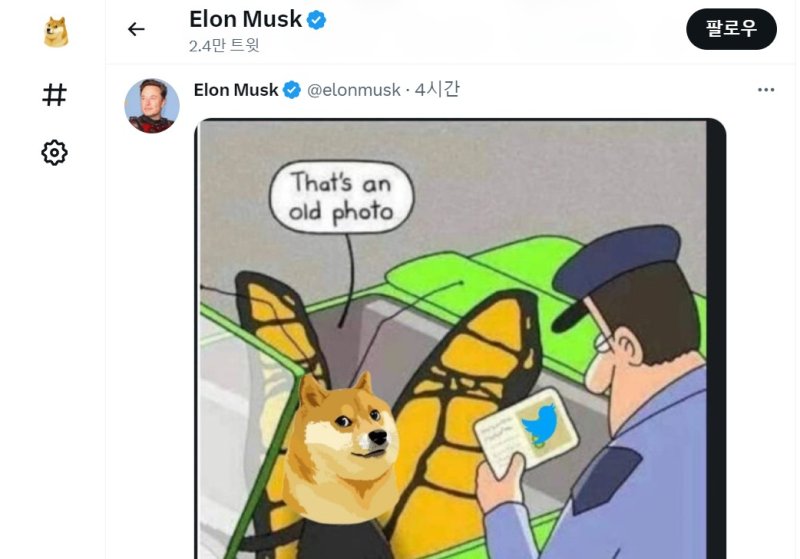Open the hashtag Explore icon
This screenshot has height=559, width=800.
tap(55, 95)
